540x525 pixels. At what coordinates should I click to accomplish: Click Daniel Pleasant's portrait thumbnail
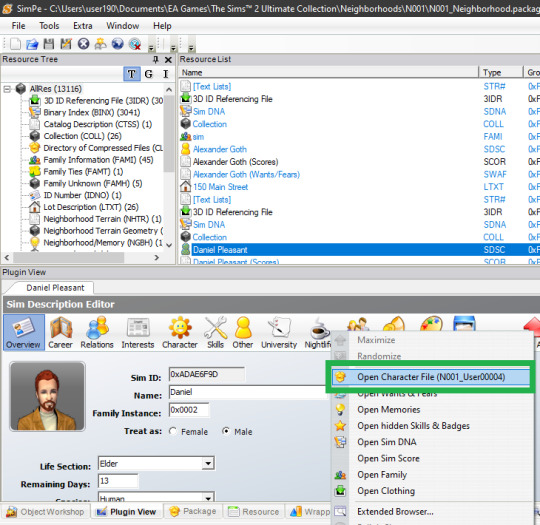pos(48,397)
